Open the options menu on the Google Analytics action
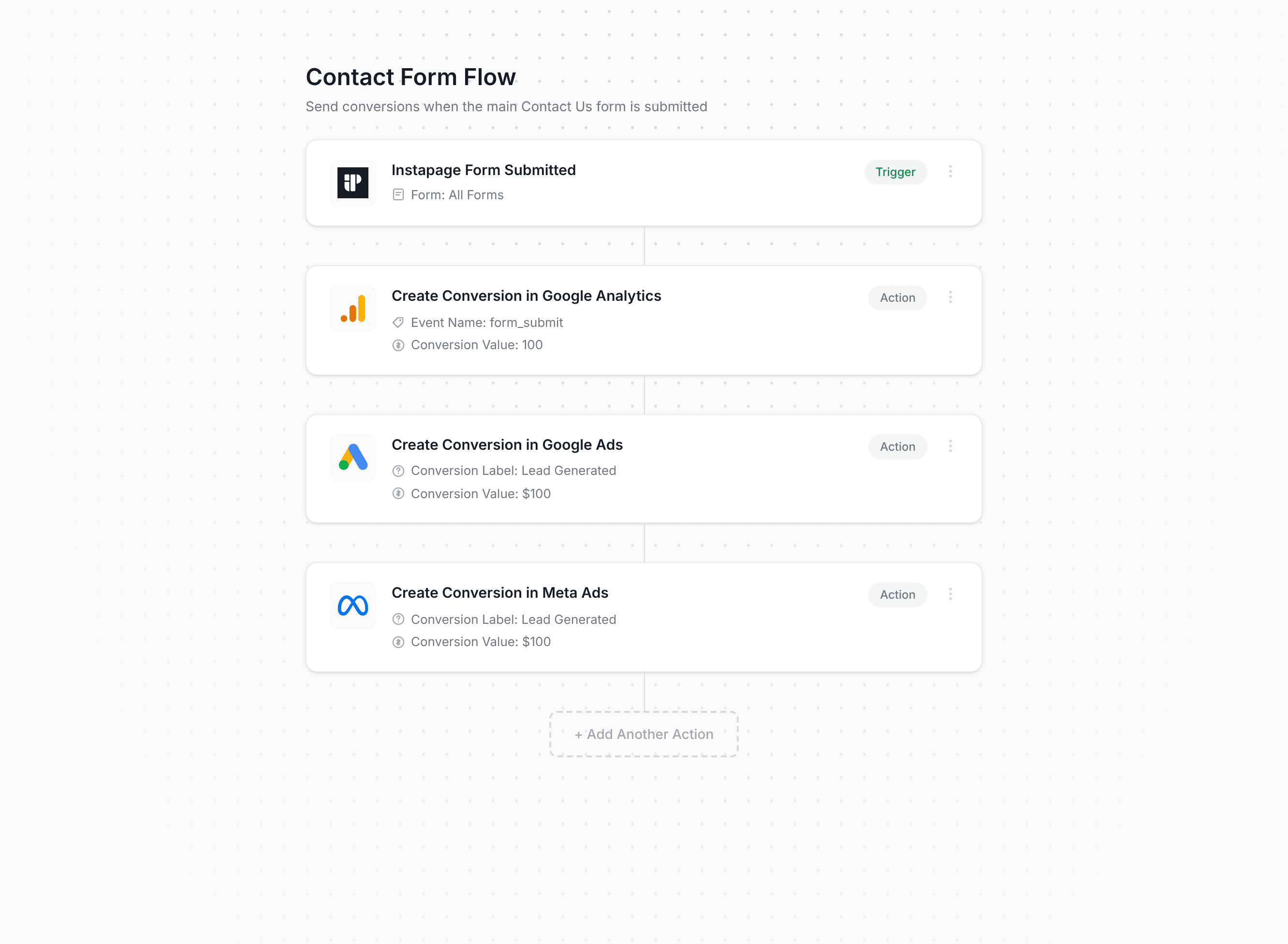The height and width of the screenshot is (944, 1288). pos(951,297)
